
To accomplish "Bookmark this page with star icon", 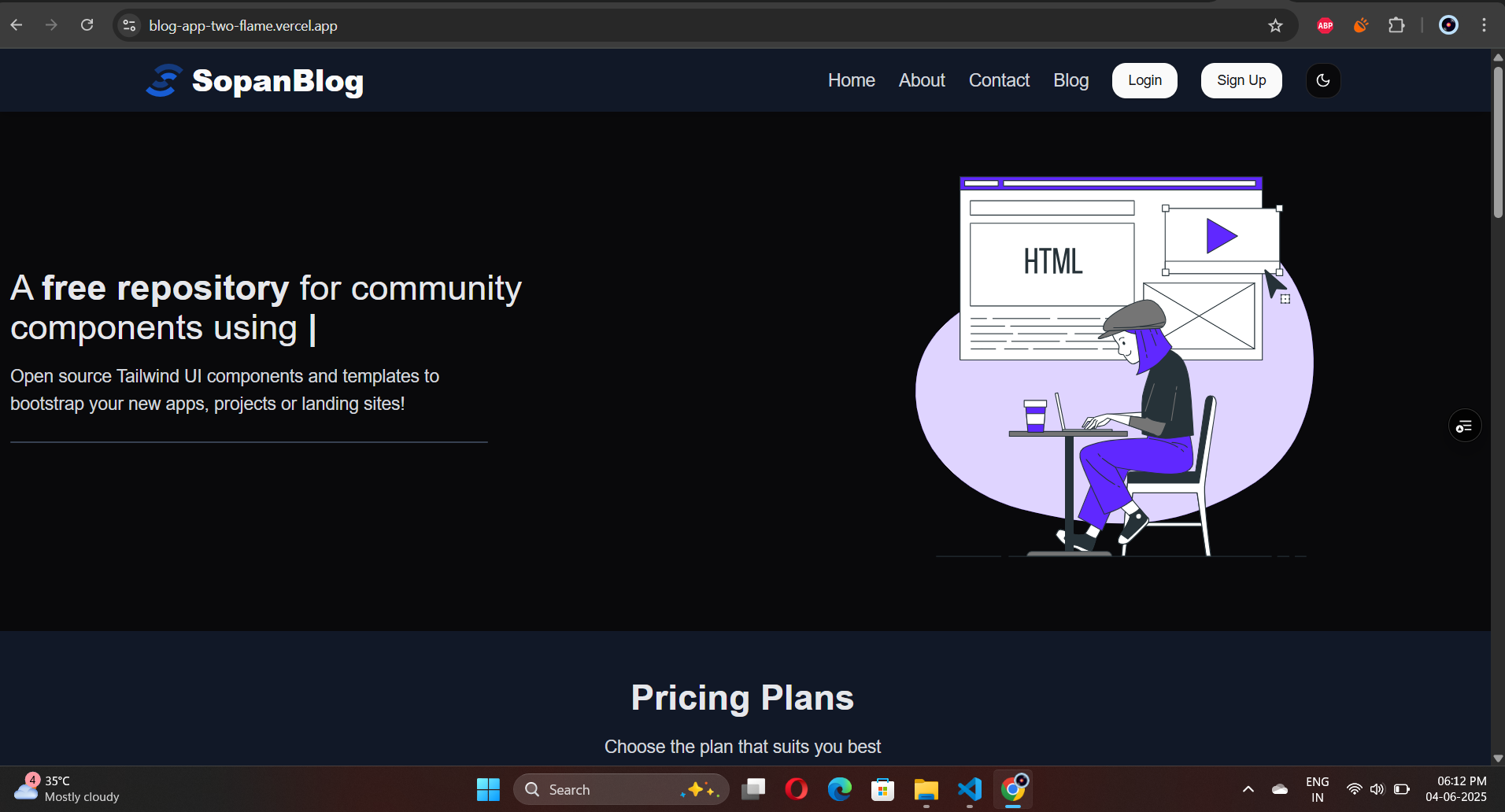I will 1275,26.
